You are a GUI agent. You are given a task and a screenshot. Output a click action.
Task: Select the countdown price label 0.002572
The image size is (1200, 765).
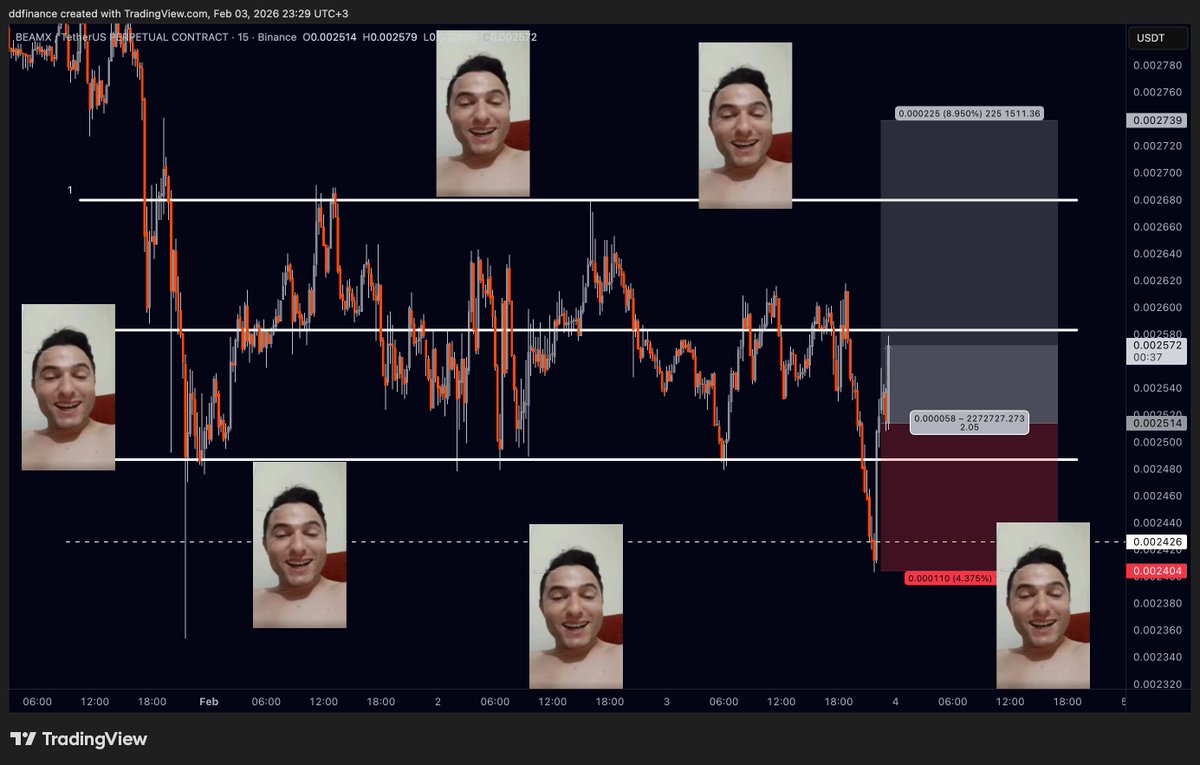pos(1155,352)
